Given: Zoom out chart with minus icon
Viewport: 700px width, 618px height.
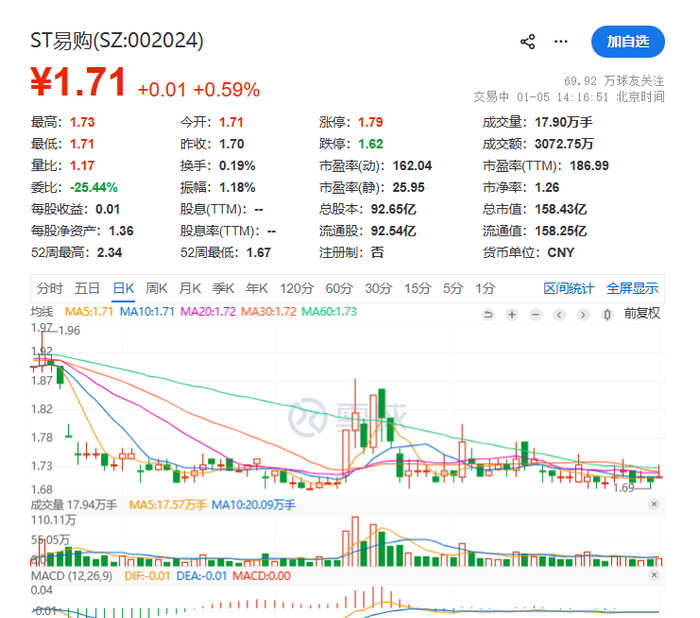Looking at the screenshot, I should pyautogui.click(x=536, y=315).
